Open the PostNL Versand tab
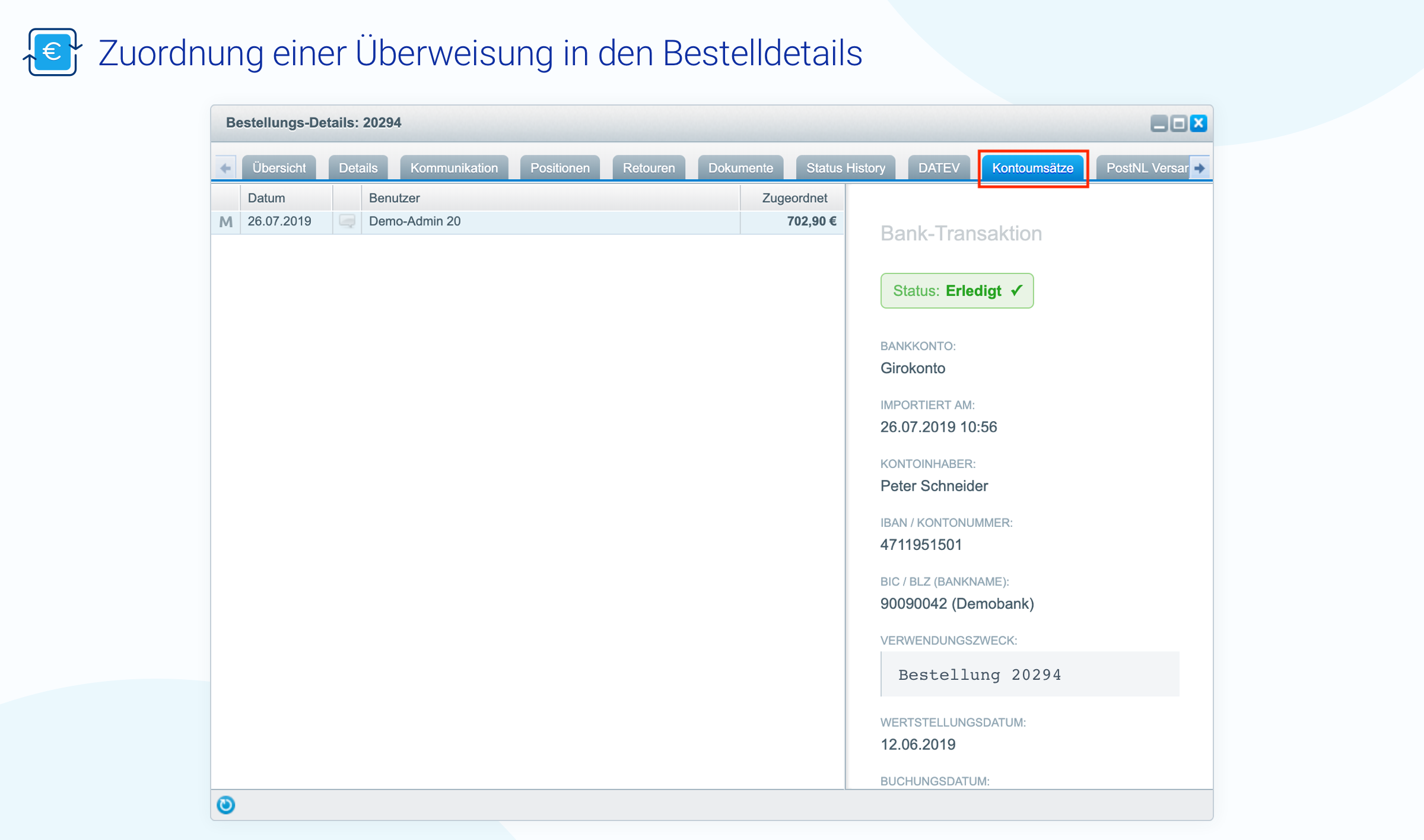1424x840 pixels. (x=1143, y=168)
